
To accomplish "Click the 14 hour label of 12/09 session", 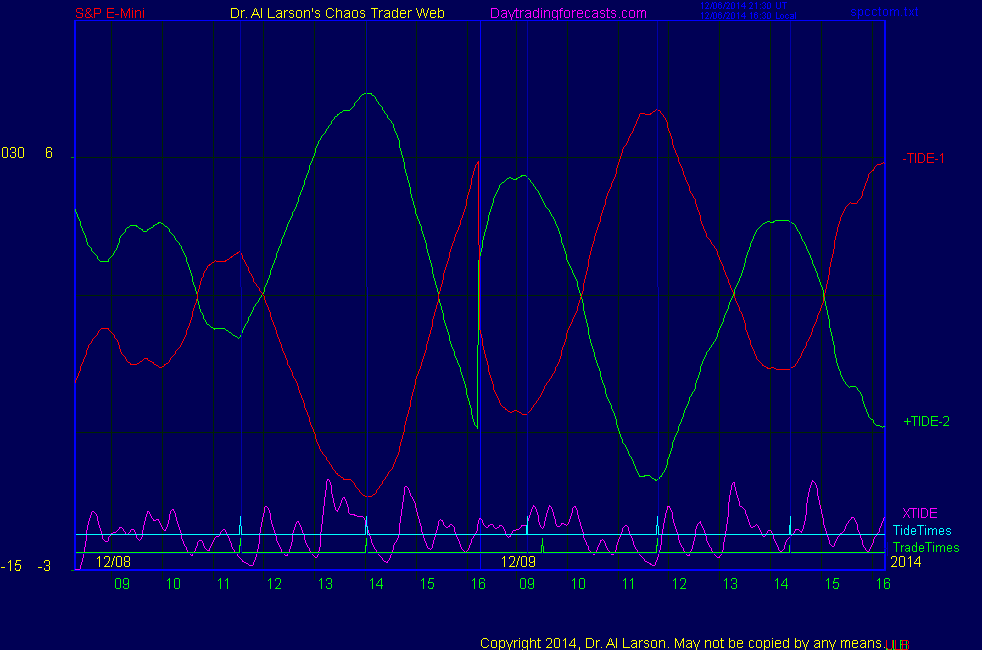I will click(781, 584).
